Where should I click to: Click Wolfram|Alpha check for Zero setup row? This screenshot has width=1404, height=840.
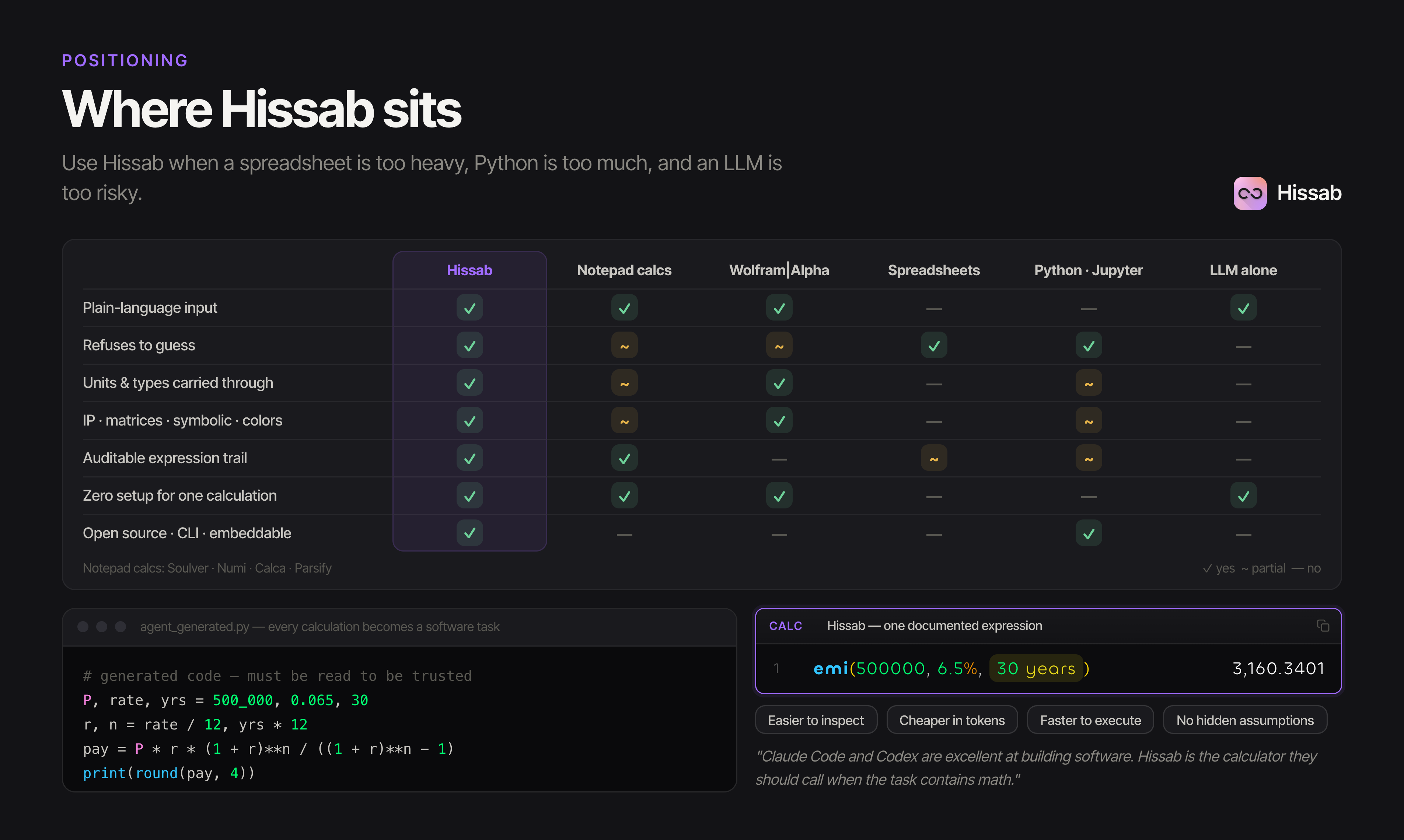pos(779,495)
